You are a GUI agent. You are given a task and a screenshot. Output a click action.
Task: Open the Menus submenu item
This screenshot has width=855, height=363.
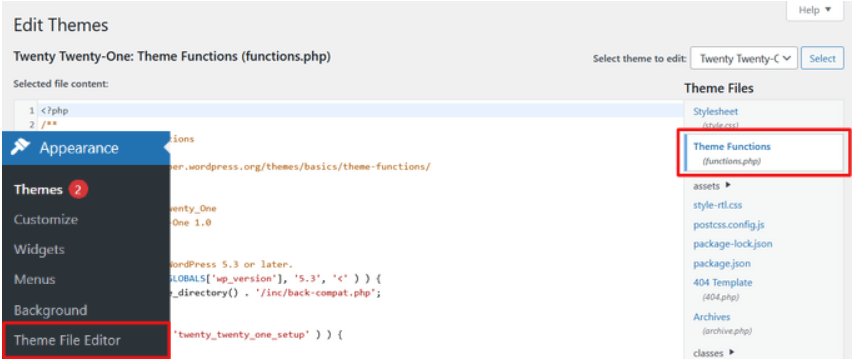click(x=34, y=280)
